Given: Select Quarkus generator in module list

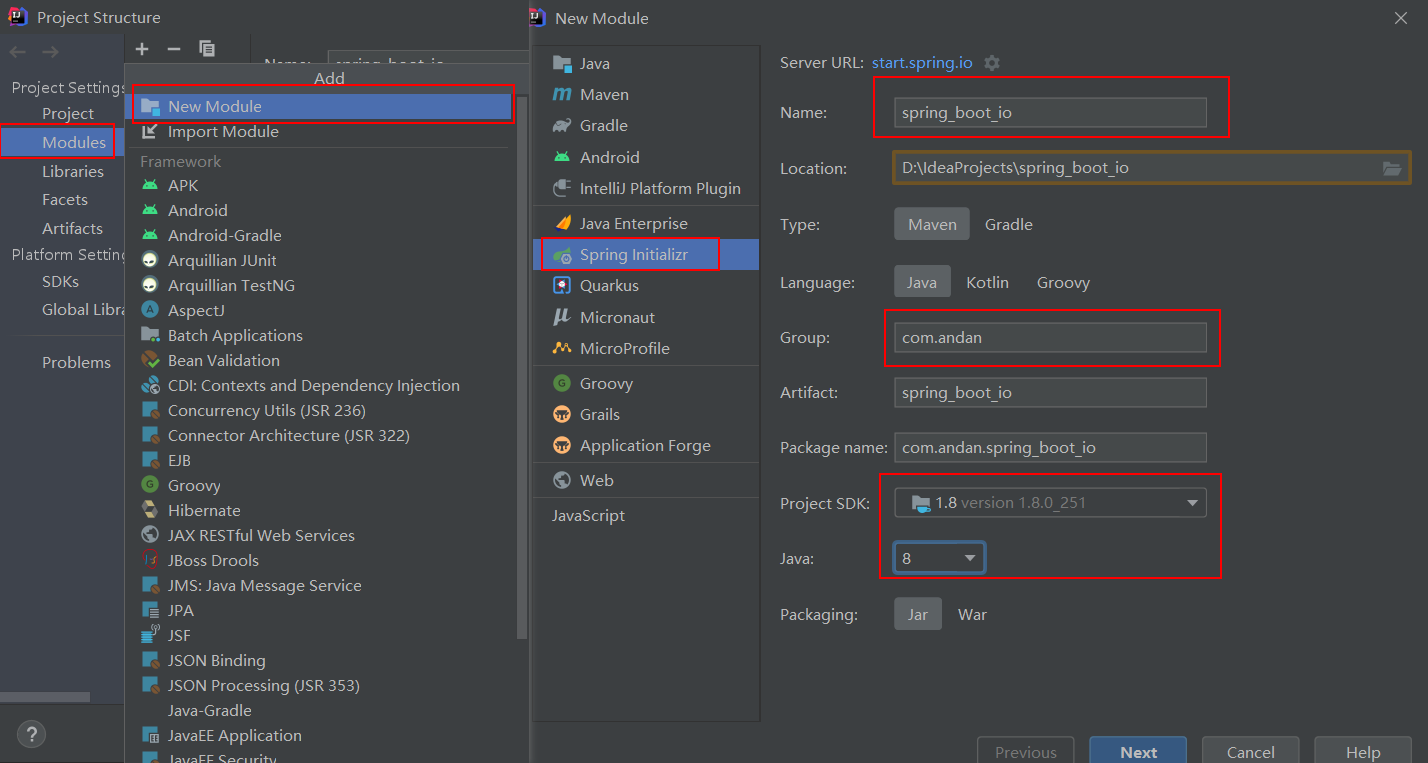Looking at the screenshot, I should (608, 286).
